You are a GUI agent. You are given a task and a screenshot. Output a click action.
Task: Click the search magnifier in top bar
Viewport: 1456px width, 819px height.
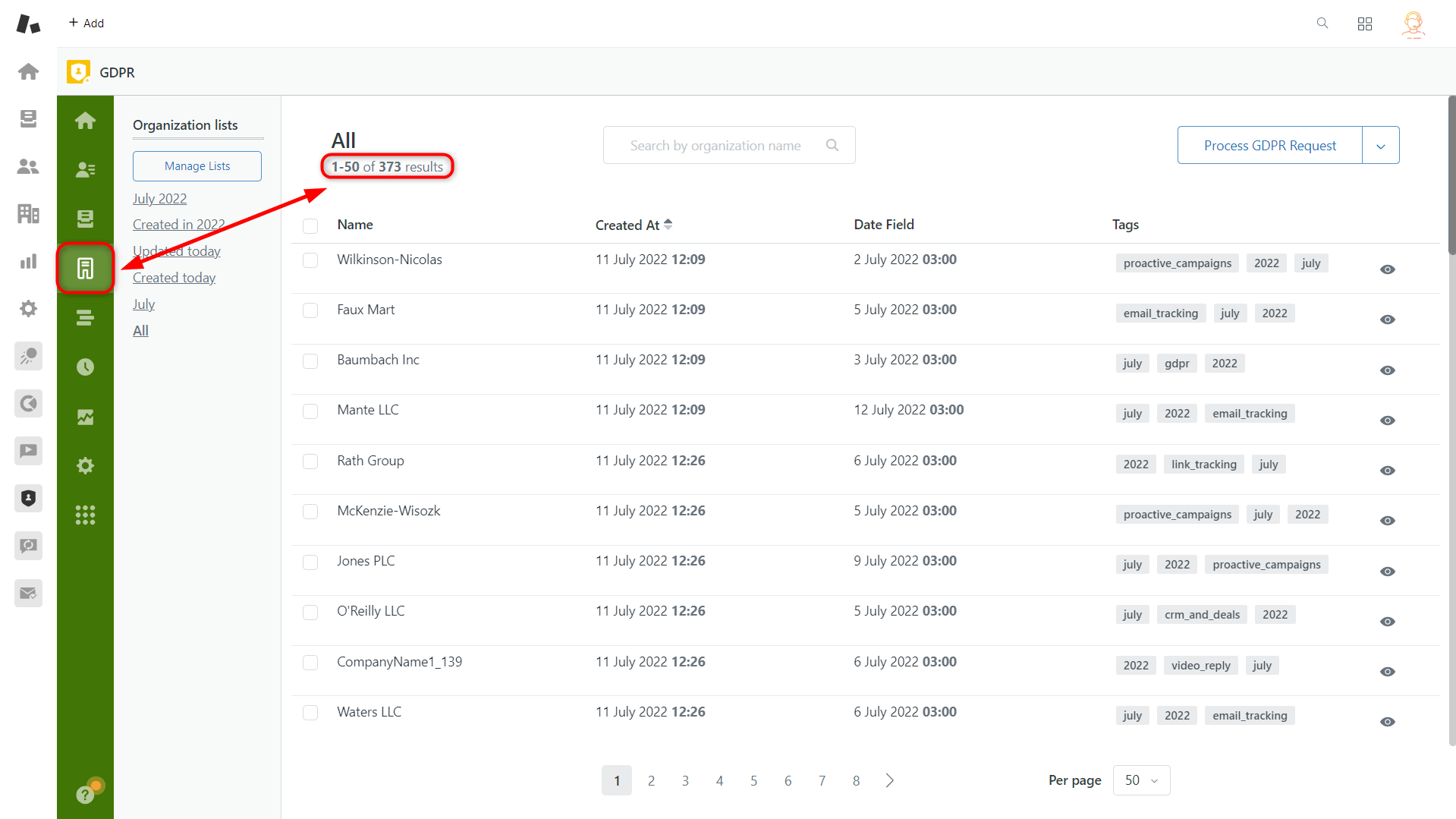[1322, 24]
